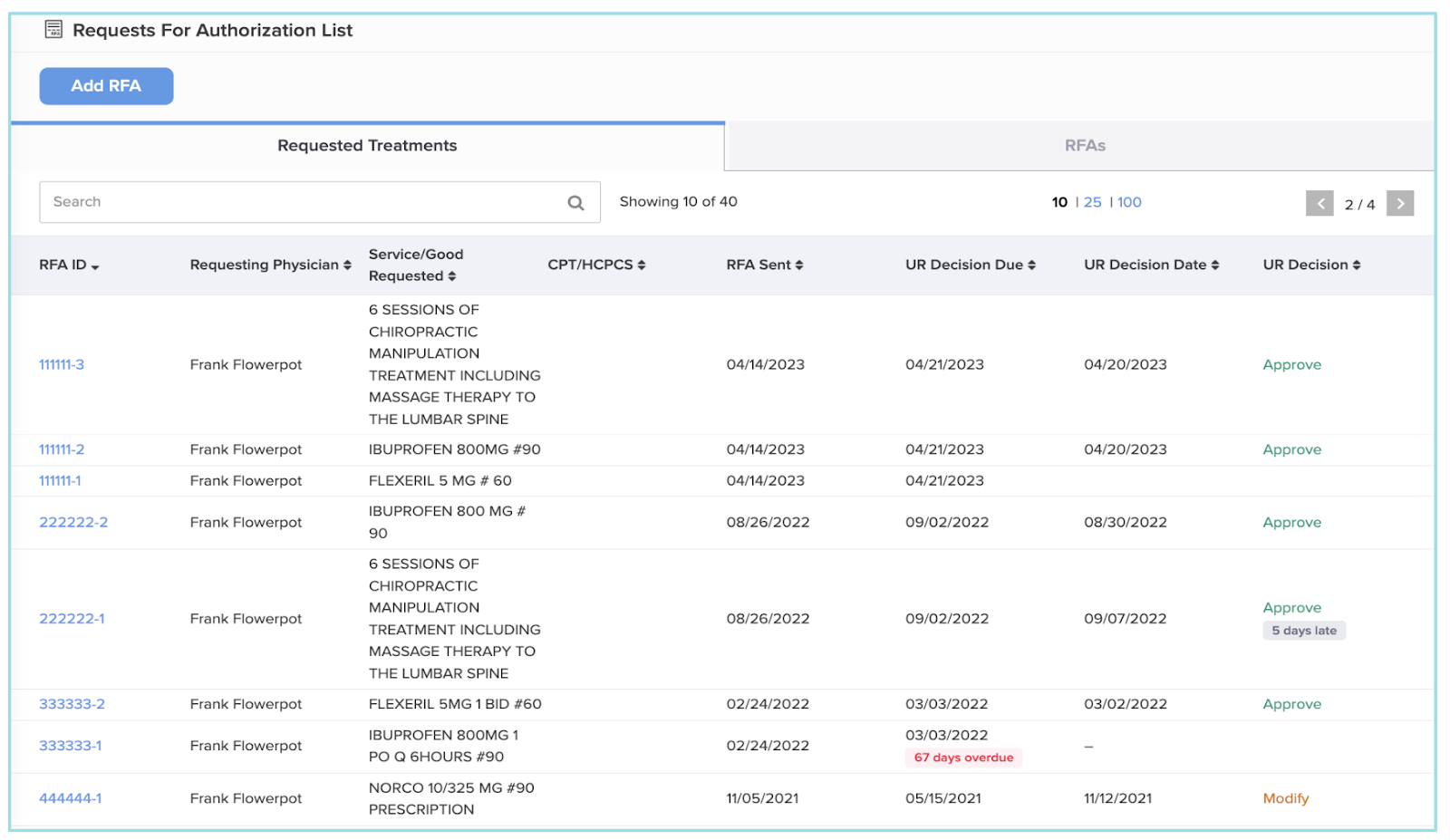1450x840 pixels.
Task: Go to previous page using left arrow icon
Action: click(1319, 203)
